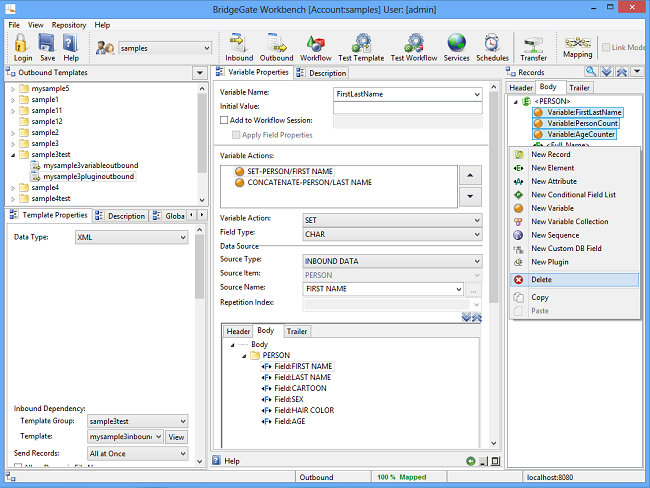Launch Test Workflow from the toolbar

[414, 47]
